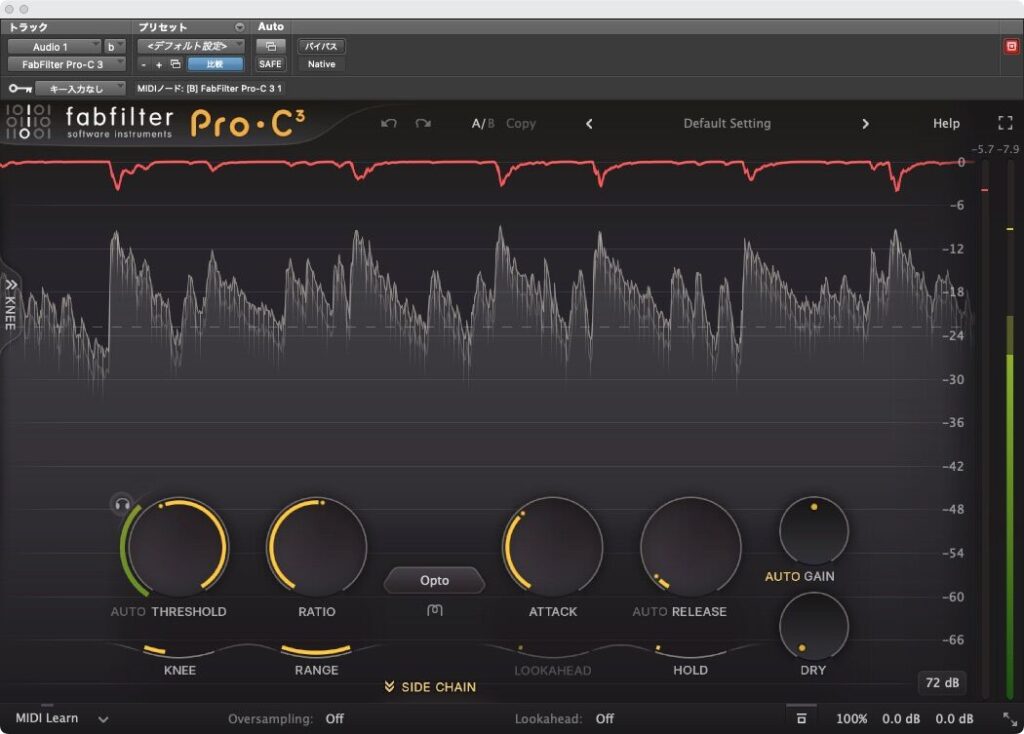
Task: Open the デフォルト設定 preset dropdown
Action: (191, 46)
